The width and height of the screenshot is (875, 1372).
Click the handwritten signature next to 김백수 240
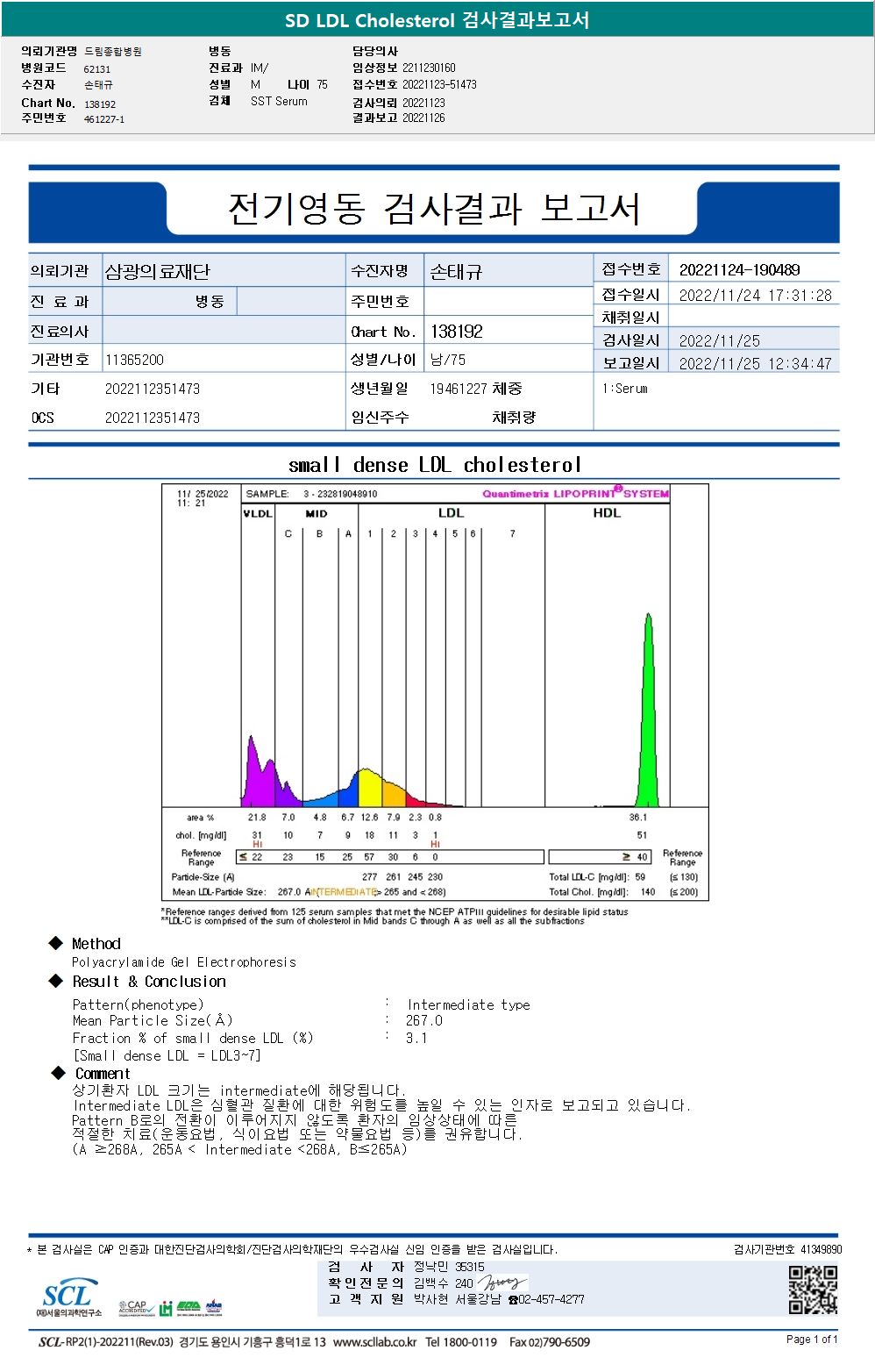point(502,1283)
